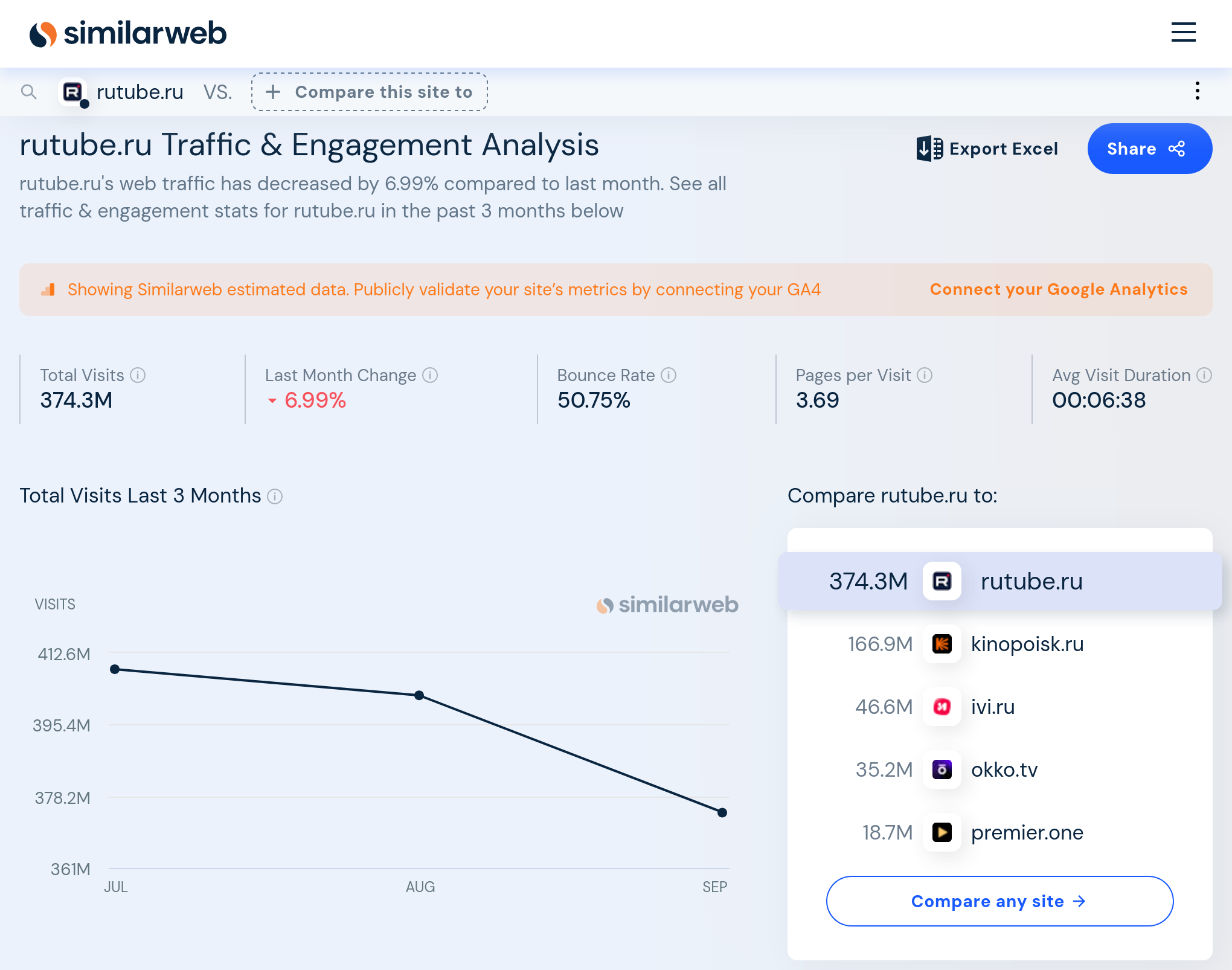This screenshot has height=970, width=1232.
Task: Select ivi.ru in the compare list
Action: [x=992, y=707]
